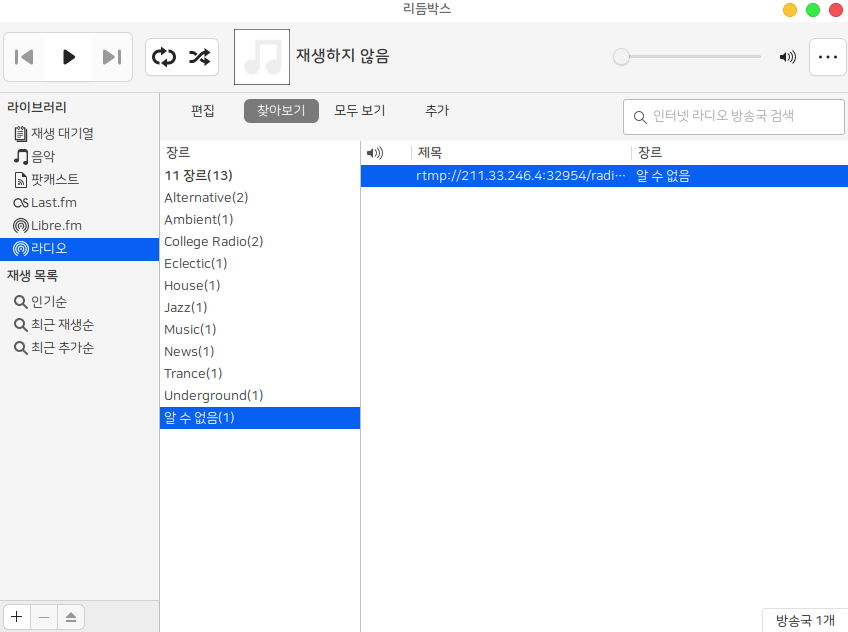This screenshot has width=848, height=632.
Task: Click the volume speaker icon
Action: pyautogui.click(x=788, y=57)
